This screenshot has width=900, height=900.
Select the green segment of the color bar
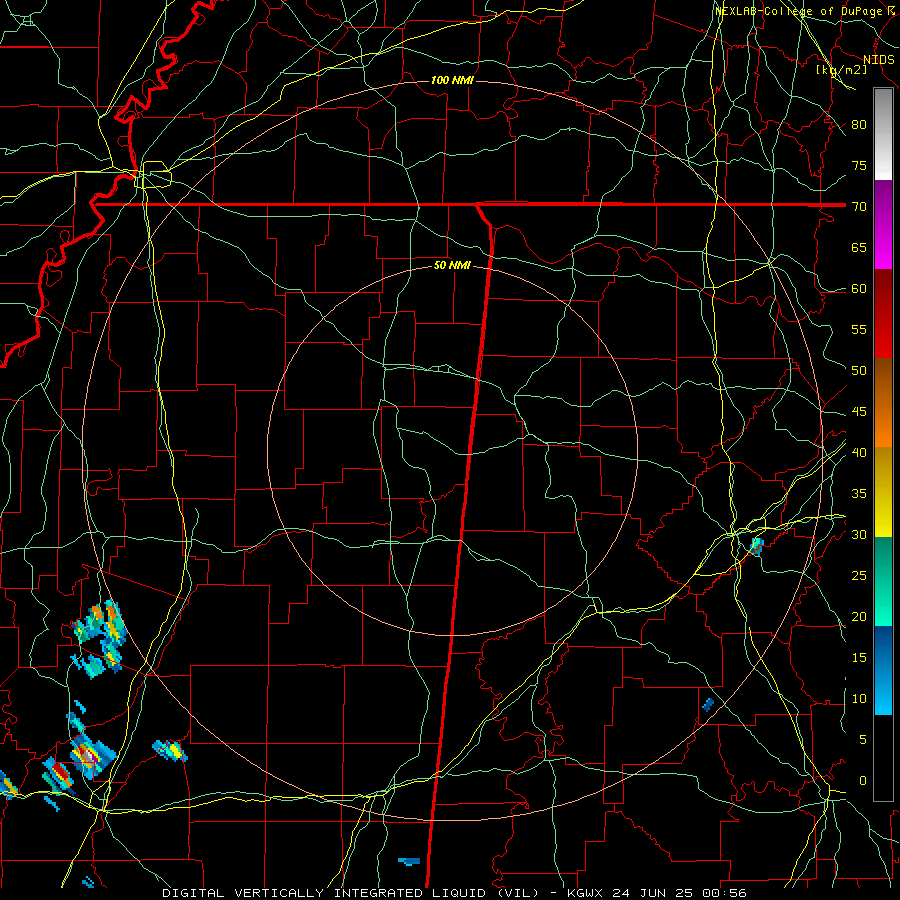coord(883,581)
